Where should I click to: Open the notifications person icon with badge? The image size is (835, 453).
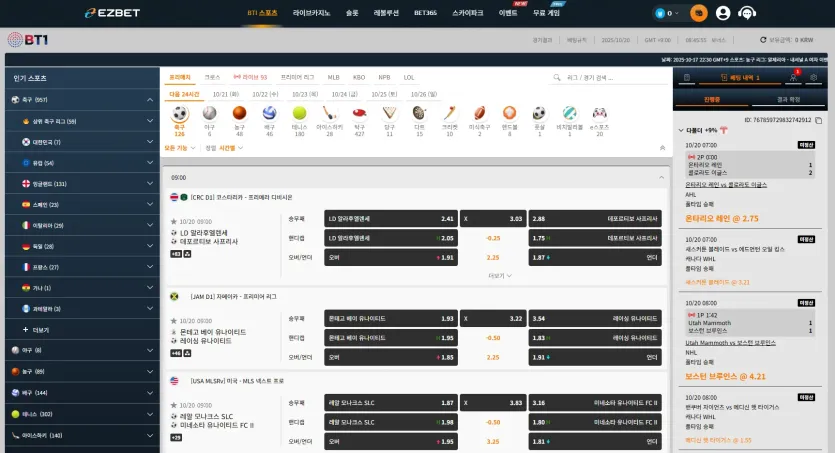click(x=793, y=77)
